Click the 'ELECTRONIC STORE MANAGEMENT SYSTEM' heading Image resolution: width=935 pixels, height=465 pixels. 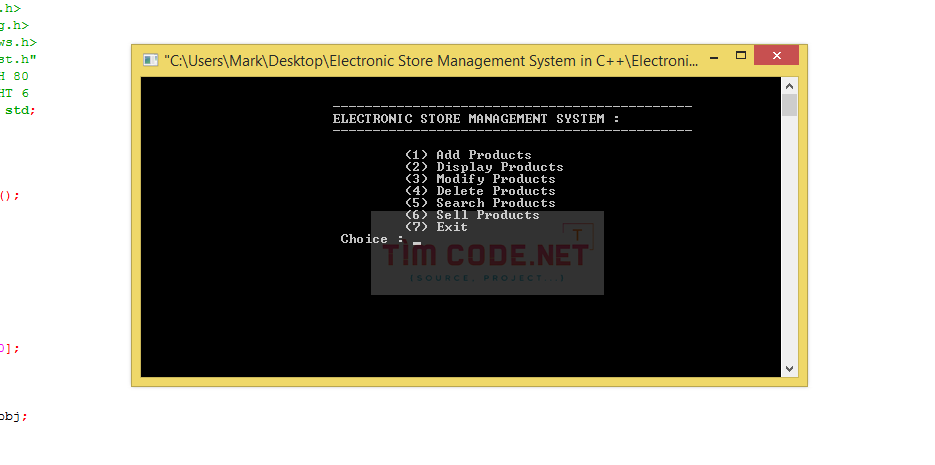click(476, 119)
